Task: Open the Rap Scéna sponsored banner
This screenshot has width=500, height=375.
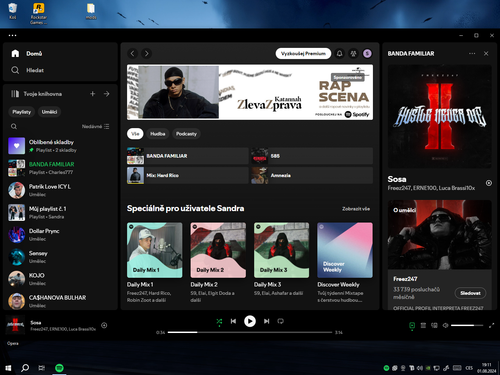Action: [250, 92]
